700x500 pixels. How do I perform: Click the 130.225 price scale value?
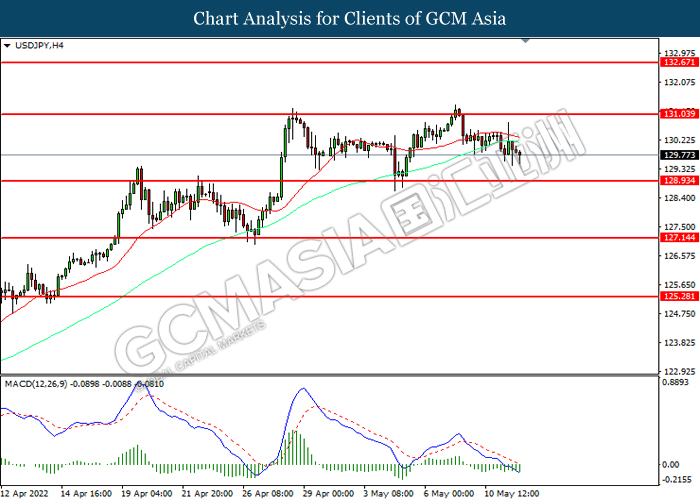point(680,140)
